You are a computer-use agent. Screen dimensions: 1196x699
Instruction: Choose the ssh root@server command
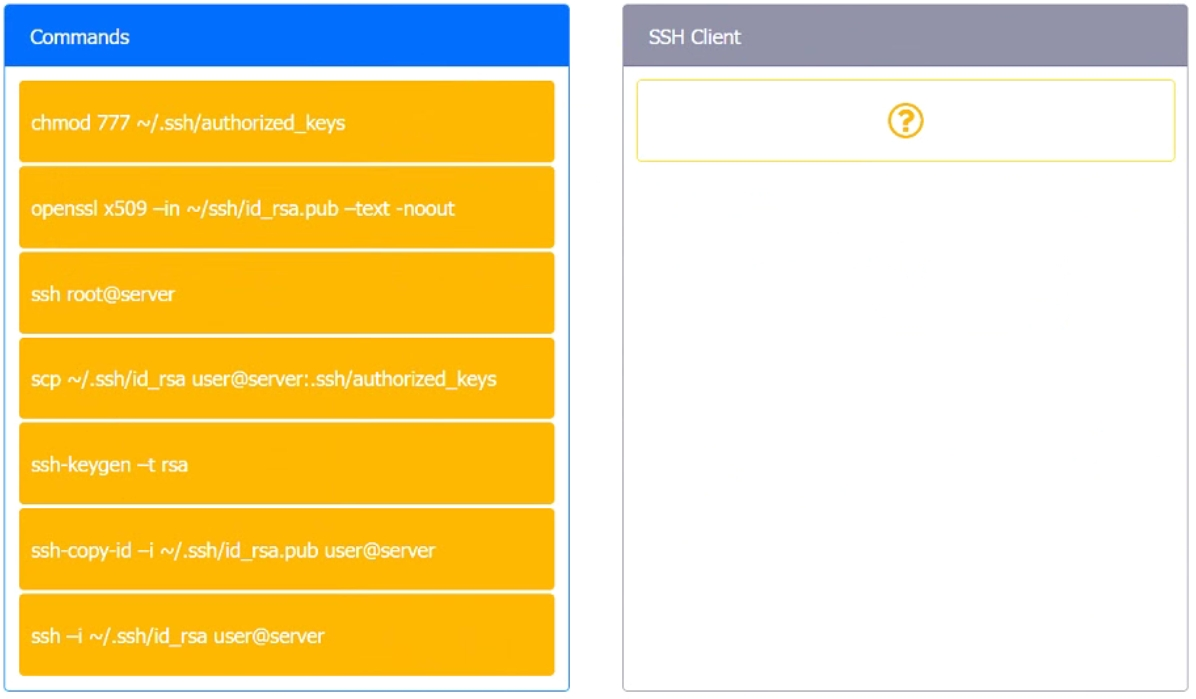click(287, 293)
